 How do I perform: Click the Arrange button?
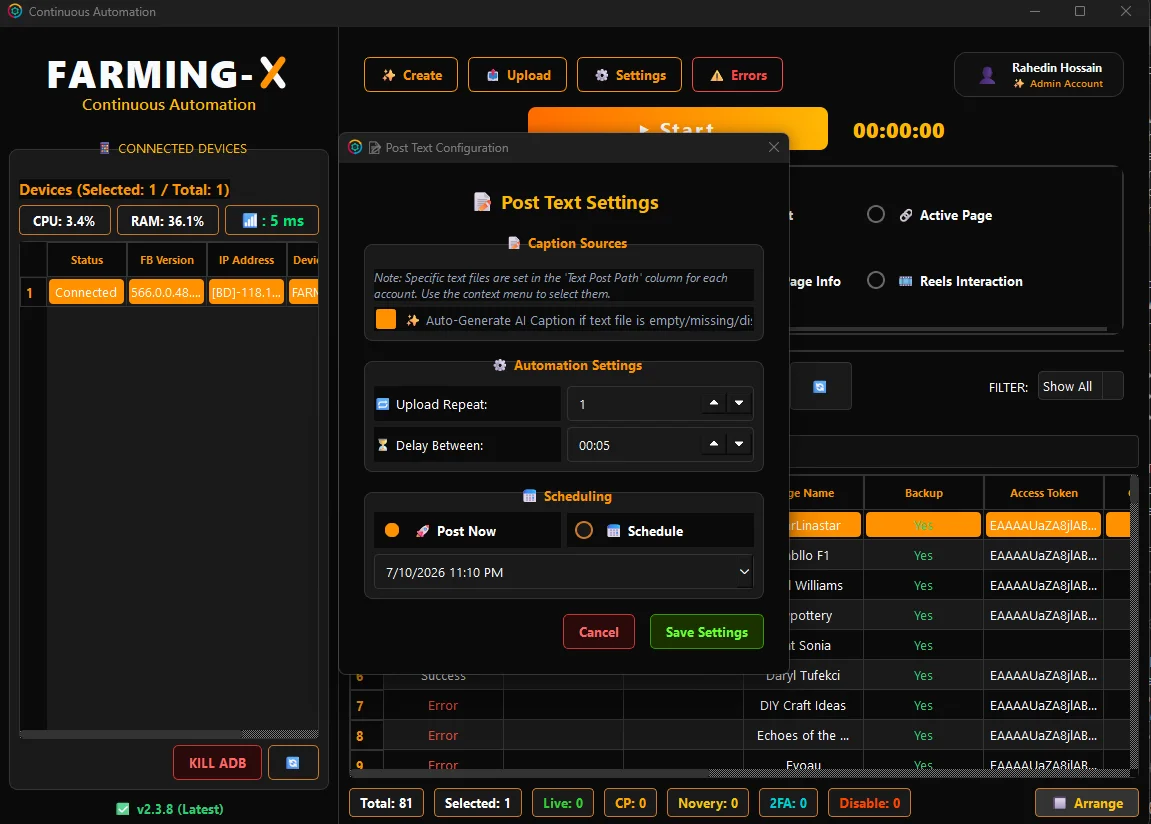click(1087, 803)
